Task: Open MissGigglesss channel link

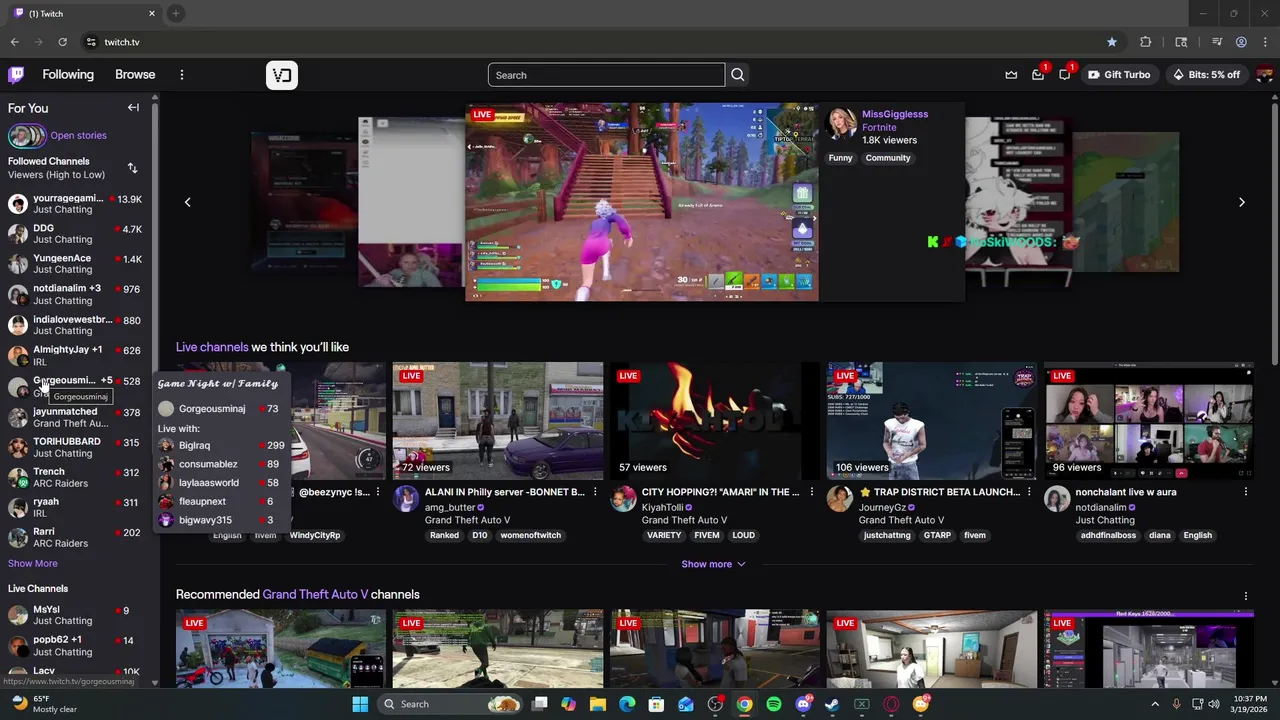Action: [895, 114]
